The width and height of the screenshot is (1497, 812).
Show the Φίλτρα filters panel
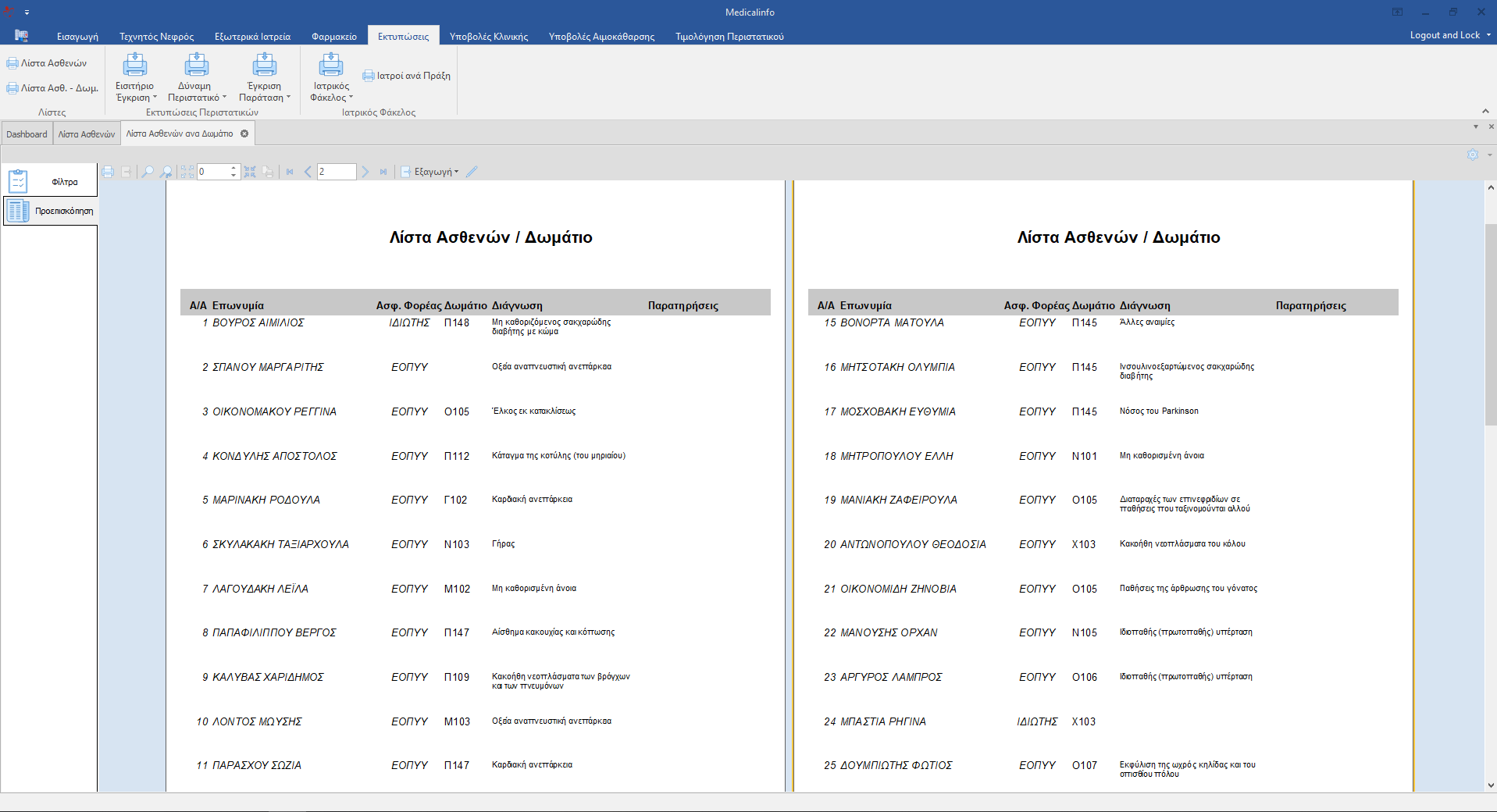tap(51, 182)
